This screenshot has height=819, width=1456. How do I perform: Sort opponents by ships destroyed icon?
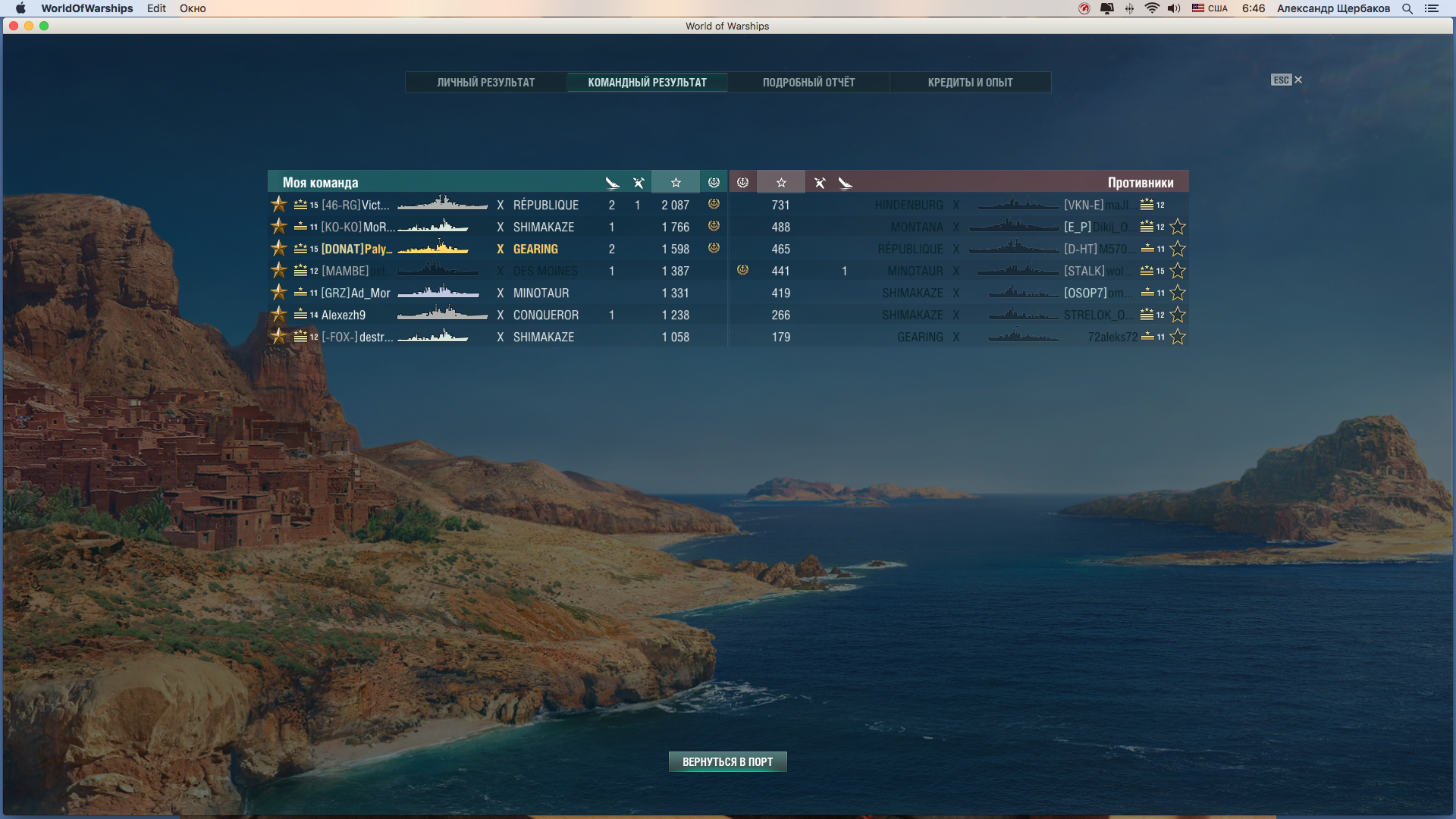coord(846,182)
